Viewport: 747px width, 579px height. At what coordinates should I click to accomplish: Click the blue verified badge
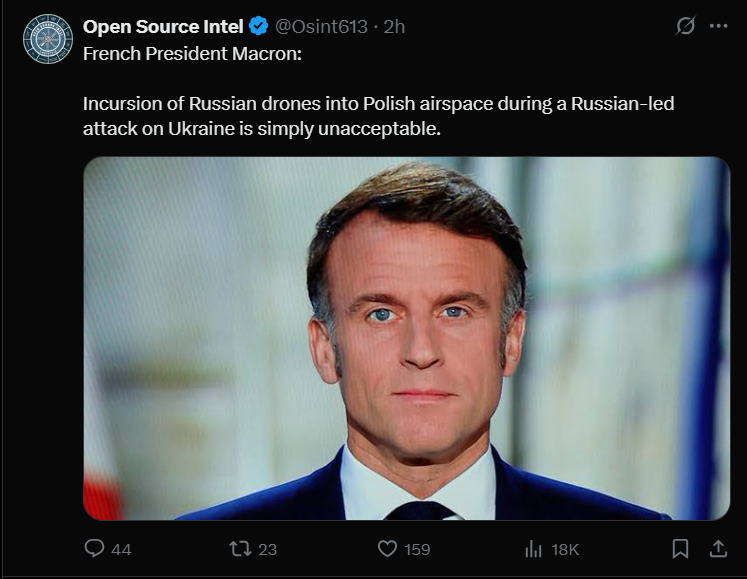(258, 27)
